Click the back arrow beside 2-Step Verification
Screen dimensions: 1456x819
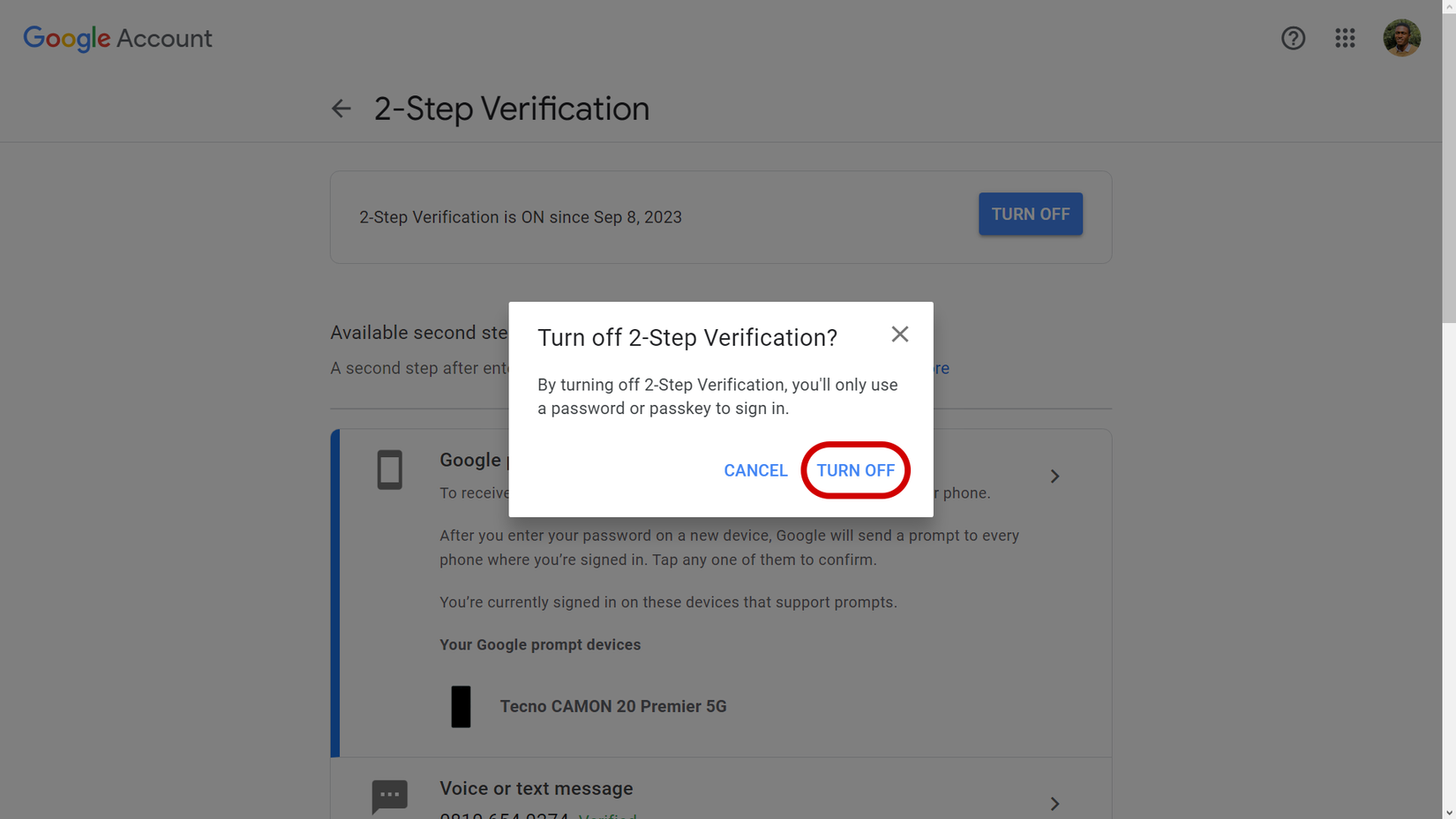341,109
